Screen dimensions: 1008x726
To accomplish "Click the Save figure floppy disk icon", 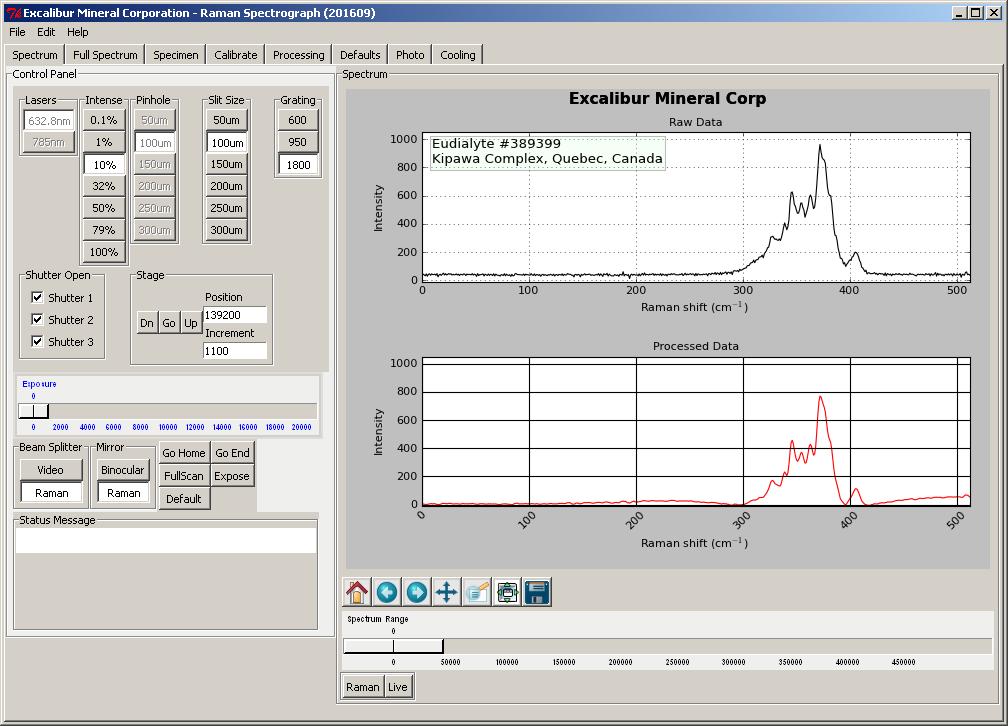I will (x=537, y=592).
